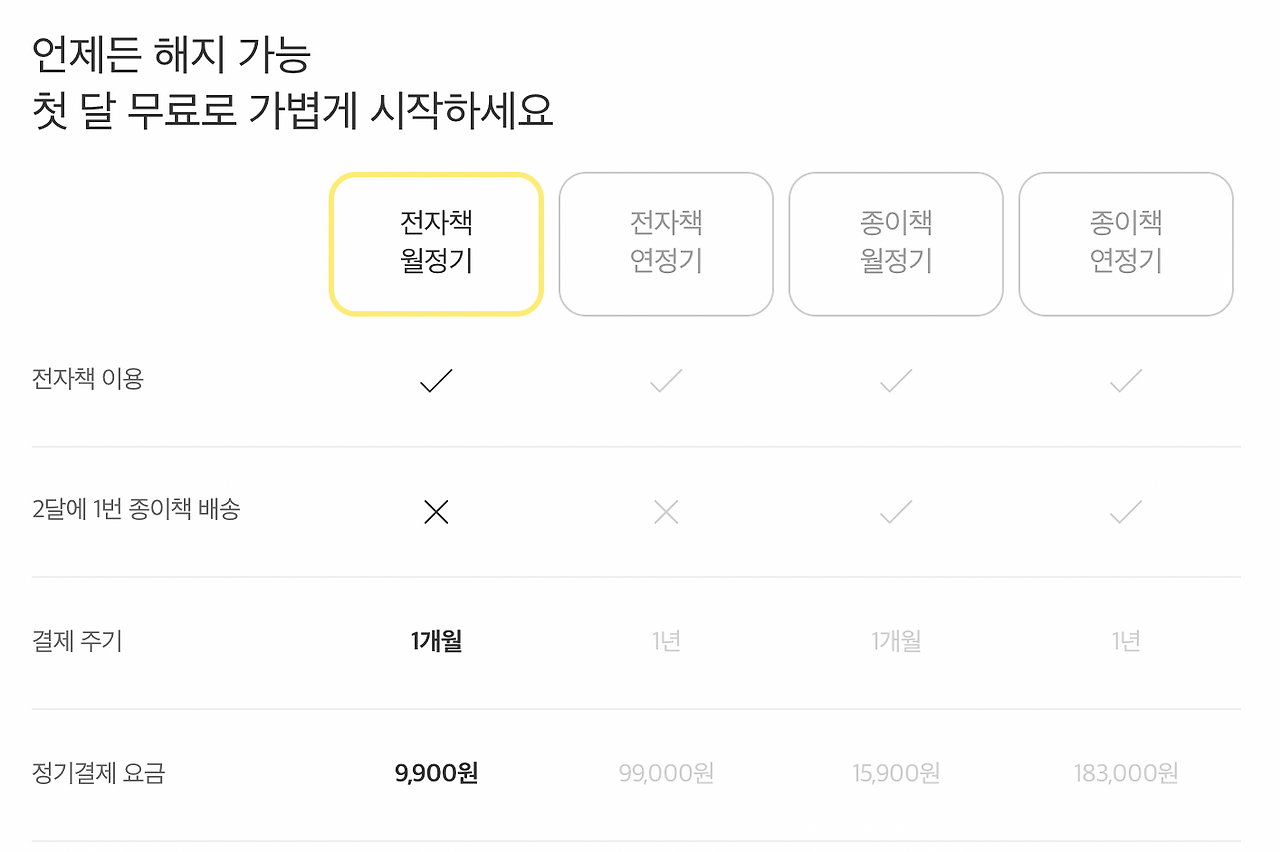Click checkmark for 전자책 이용 under 전자책 월정기
This screenshot has height=852, width=1280.
(436, 380)
